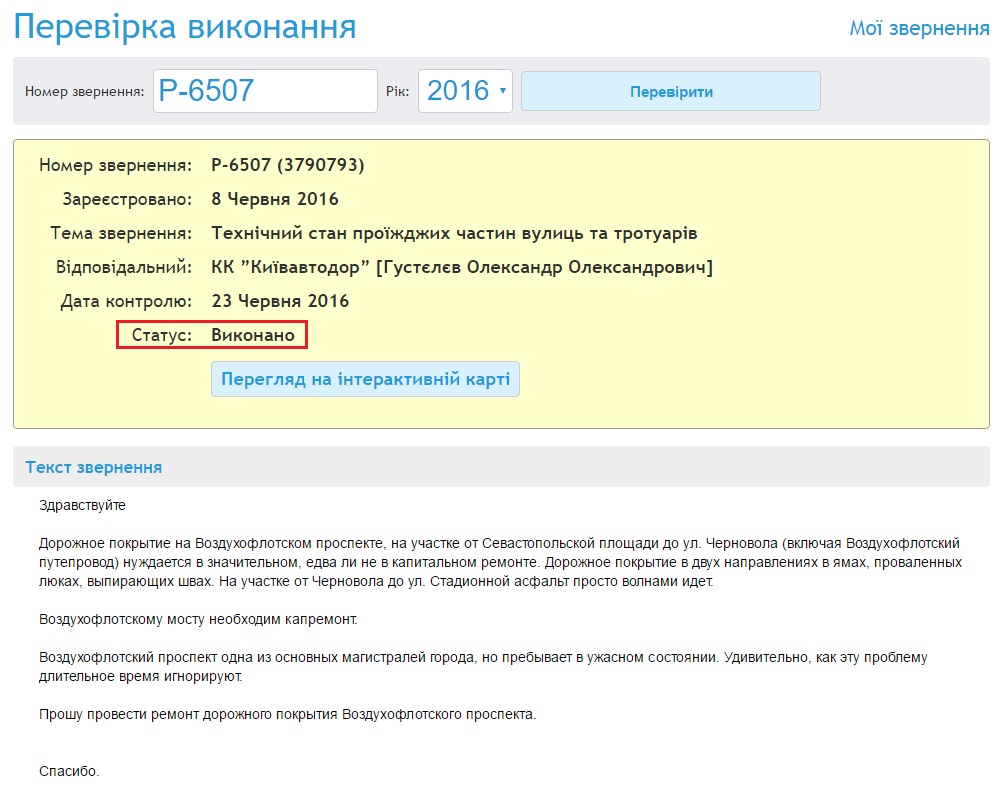Click the registration date 8 Червня 2016

point(275,199)
